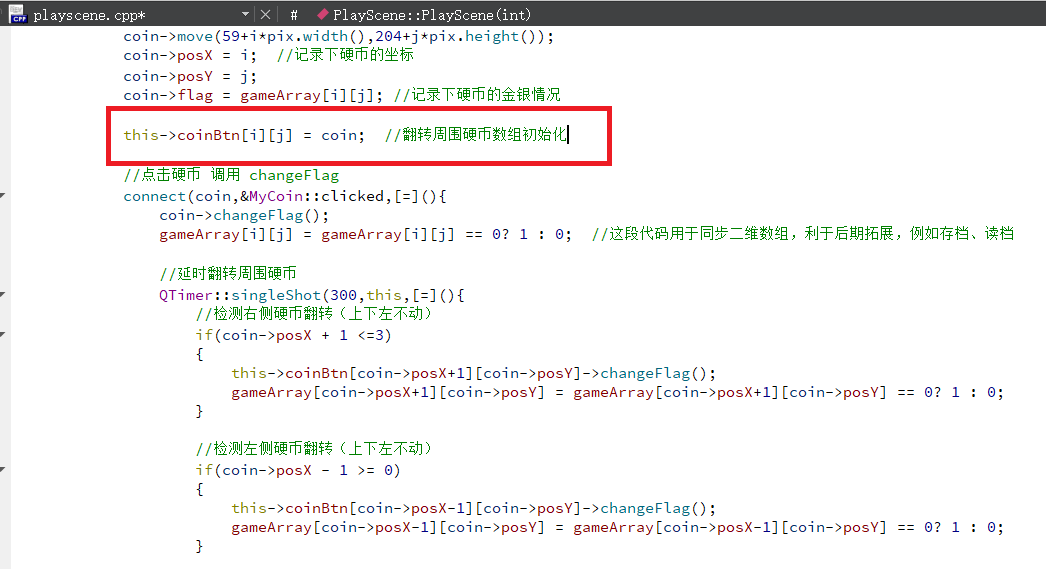
Task: Click the 'coin->changeFlag();' call
Action: tap(244, 215)
